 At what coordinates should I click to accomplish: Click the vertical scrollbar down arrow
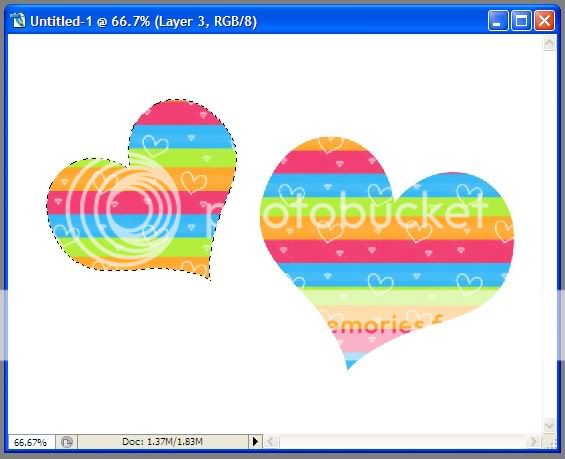(549, 426)
